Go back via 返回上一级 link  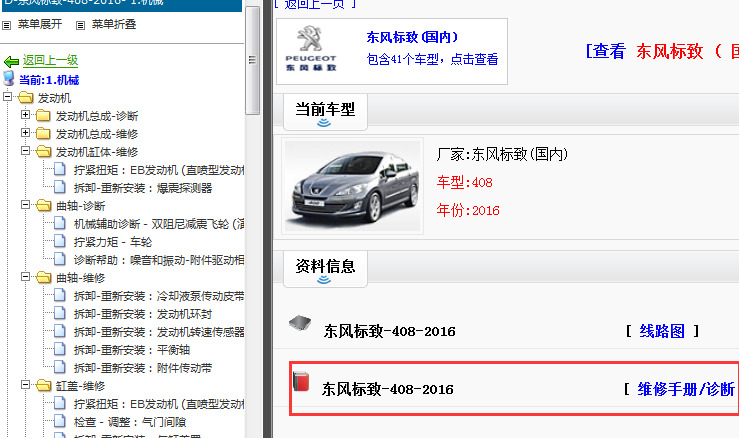tap(50, 60)
